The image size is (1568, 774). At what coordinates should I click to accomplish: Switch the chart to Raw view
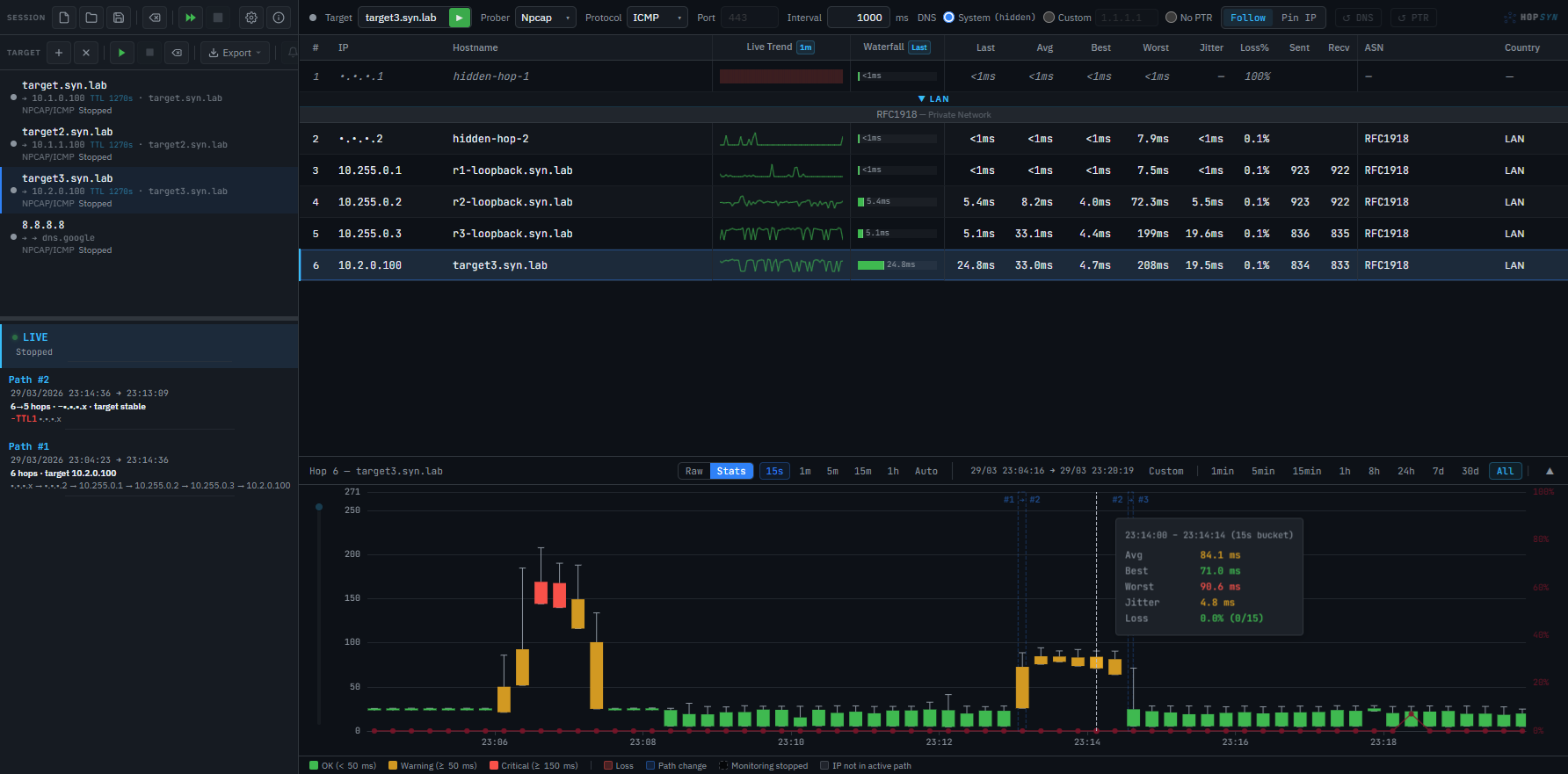point(693,471)
